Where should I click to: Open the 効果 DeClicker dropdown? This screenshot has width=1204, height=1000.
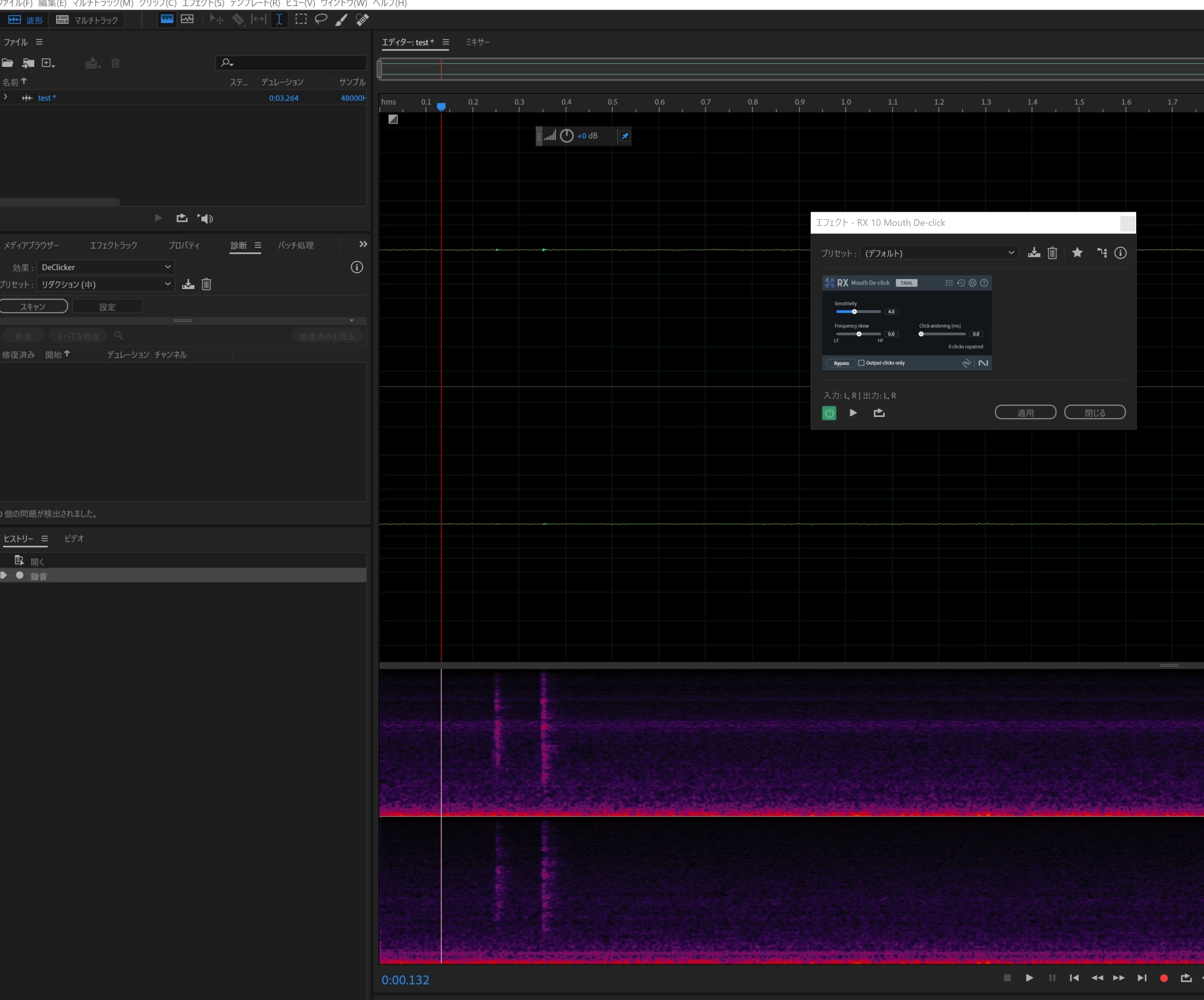105,267
